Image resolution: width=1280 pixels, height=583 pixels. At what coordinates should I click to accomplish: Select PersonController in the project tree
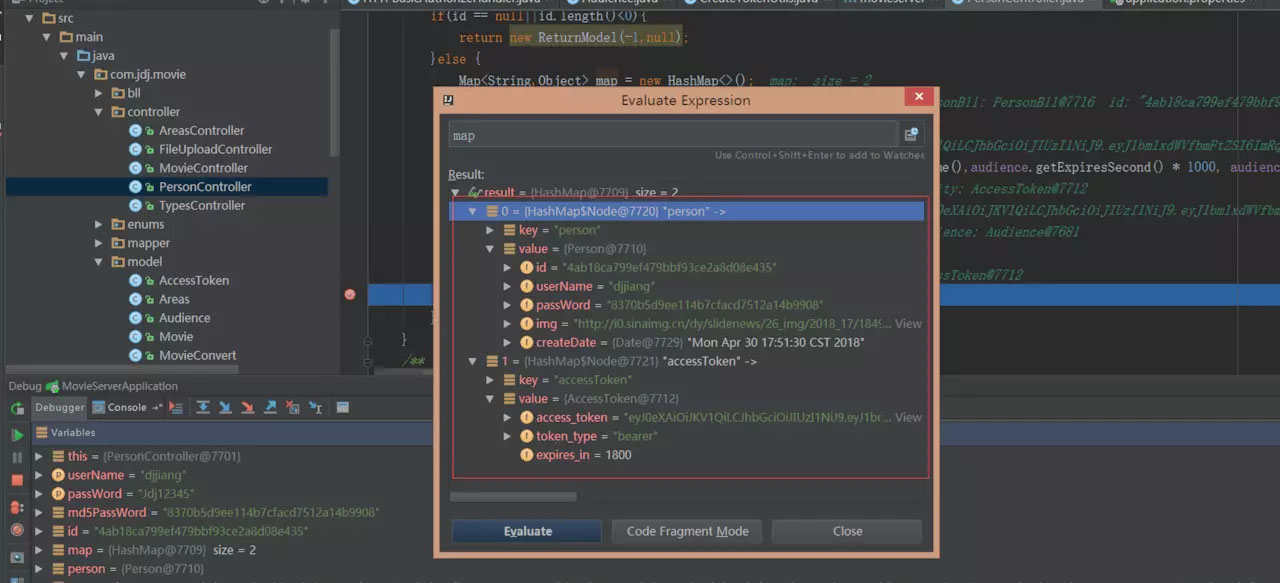[x=205, y=187]
